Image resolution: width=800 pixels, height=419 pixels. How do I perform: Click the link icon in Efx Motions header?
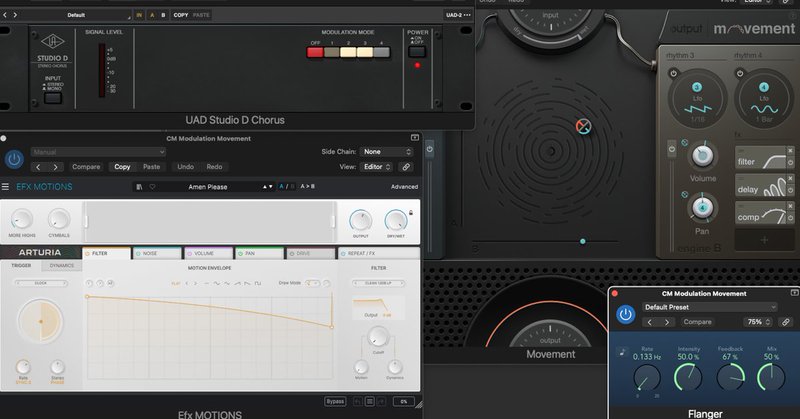pyautogui.click(x=406, y=167)
